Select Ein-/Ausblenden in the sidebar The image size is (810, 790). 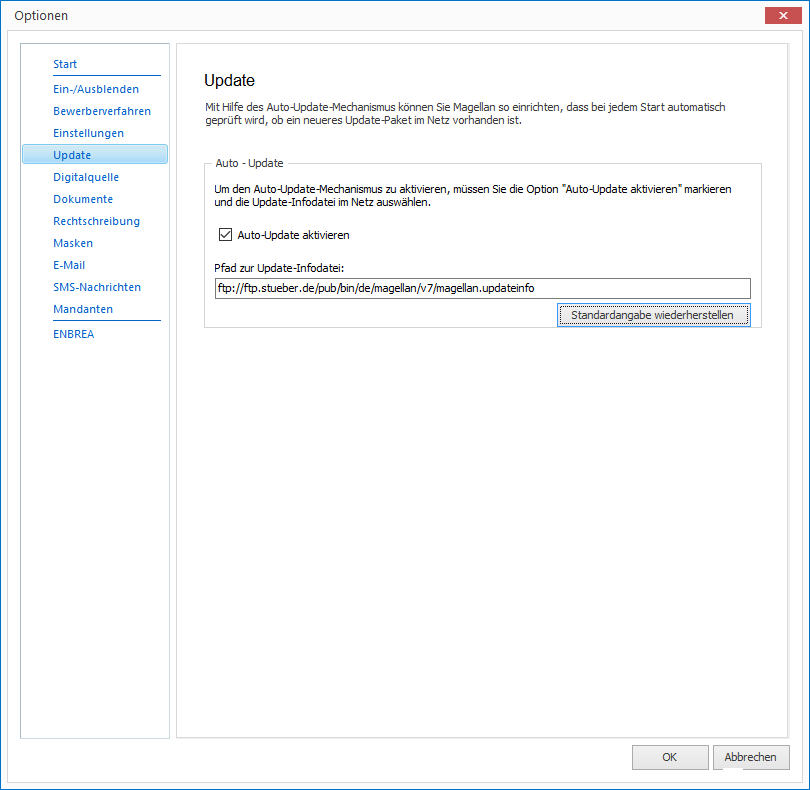(x=96, y=89)
